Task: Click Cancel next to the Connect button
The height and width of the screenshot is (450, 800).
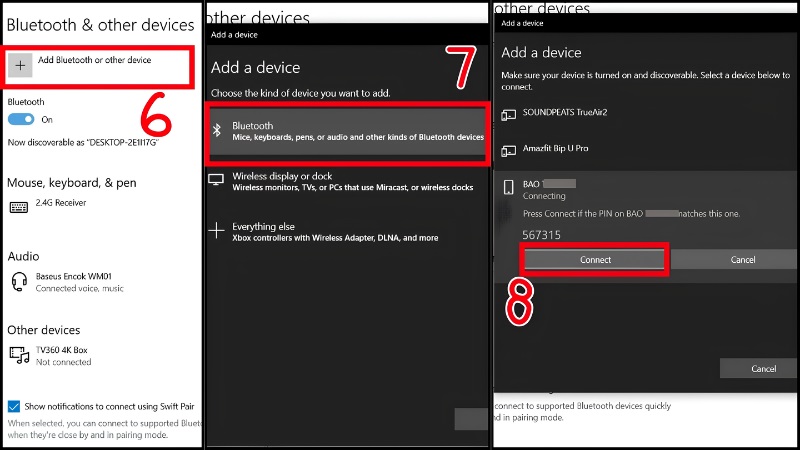Action: [742, 260]
